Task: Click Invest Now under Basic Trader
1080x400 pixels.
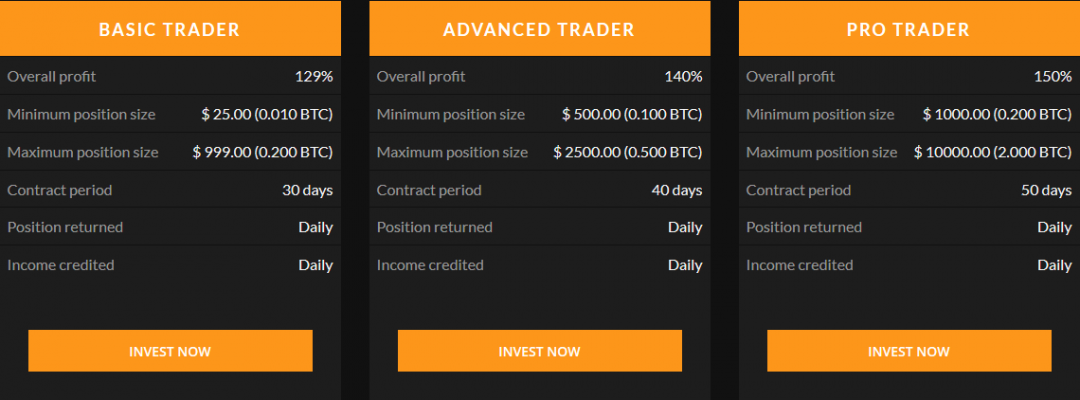Action: pyautogui.click(x=170, y=351)
